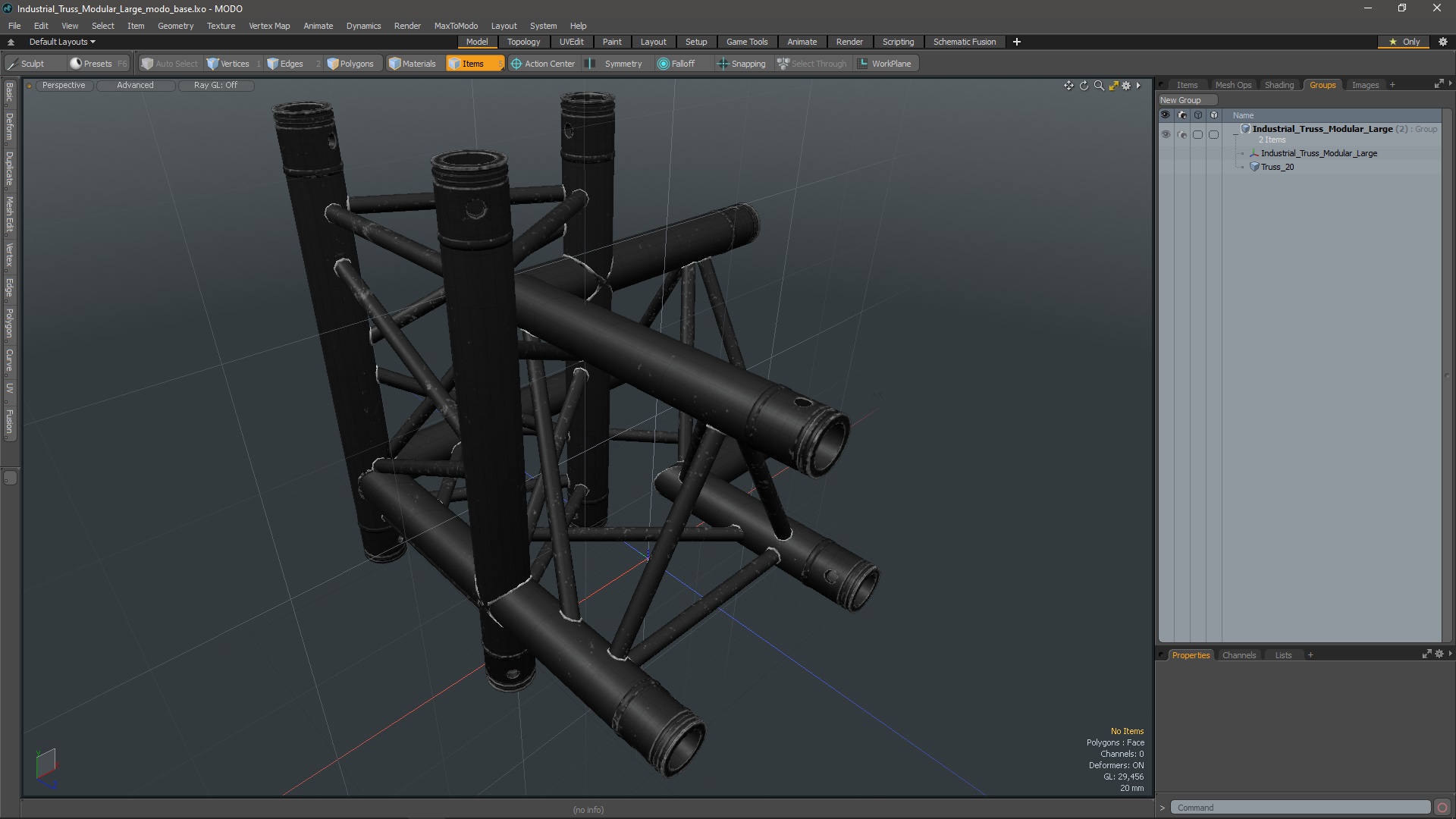Open viewport settings gear

pyautogui.click(x=1126, y=86)
